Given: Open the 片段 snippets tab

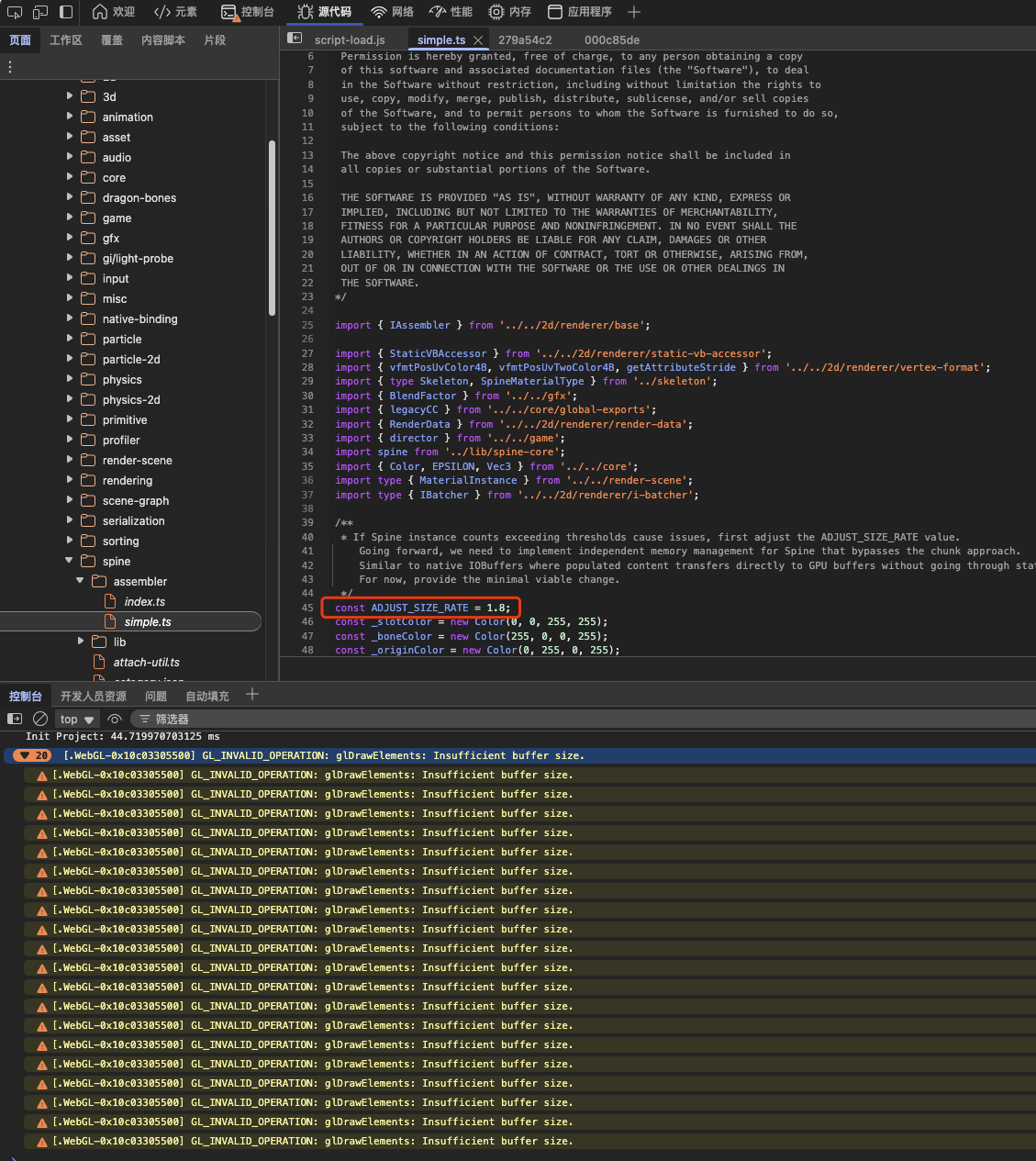Looking at the screenshot, I should [215, 40].
